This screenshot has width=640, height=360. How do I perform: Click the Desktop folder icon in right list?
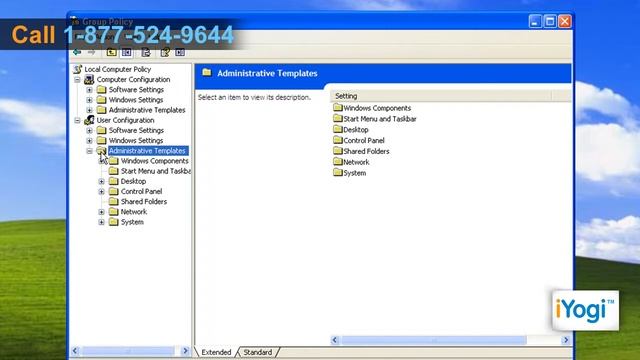(x=338, y=129)
